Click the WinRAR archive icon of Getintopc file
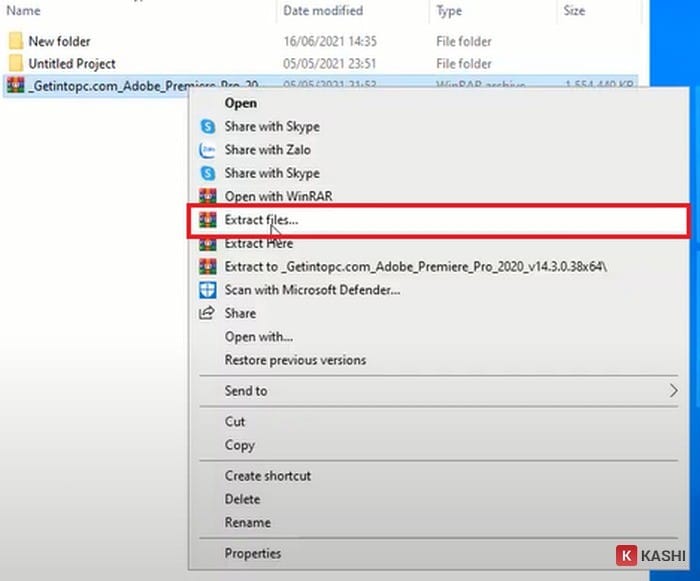The width and height of the screenshot is (700, 581). pyautogui.click(x=16, y=85)
